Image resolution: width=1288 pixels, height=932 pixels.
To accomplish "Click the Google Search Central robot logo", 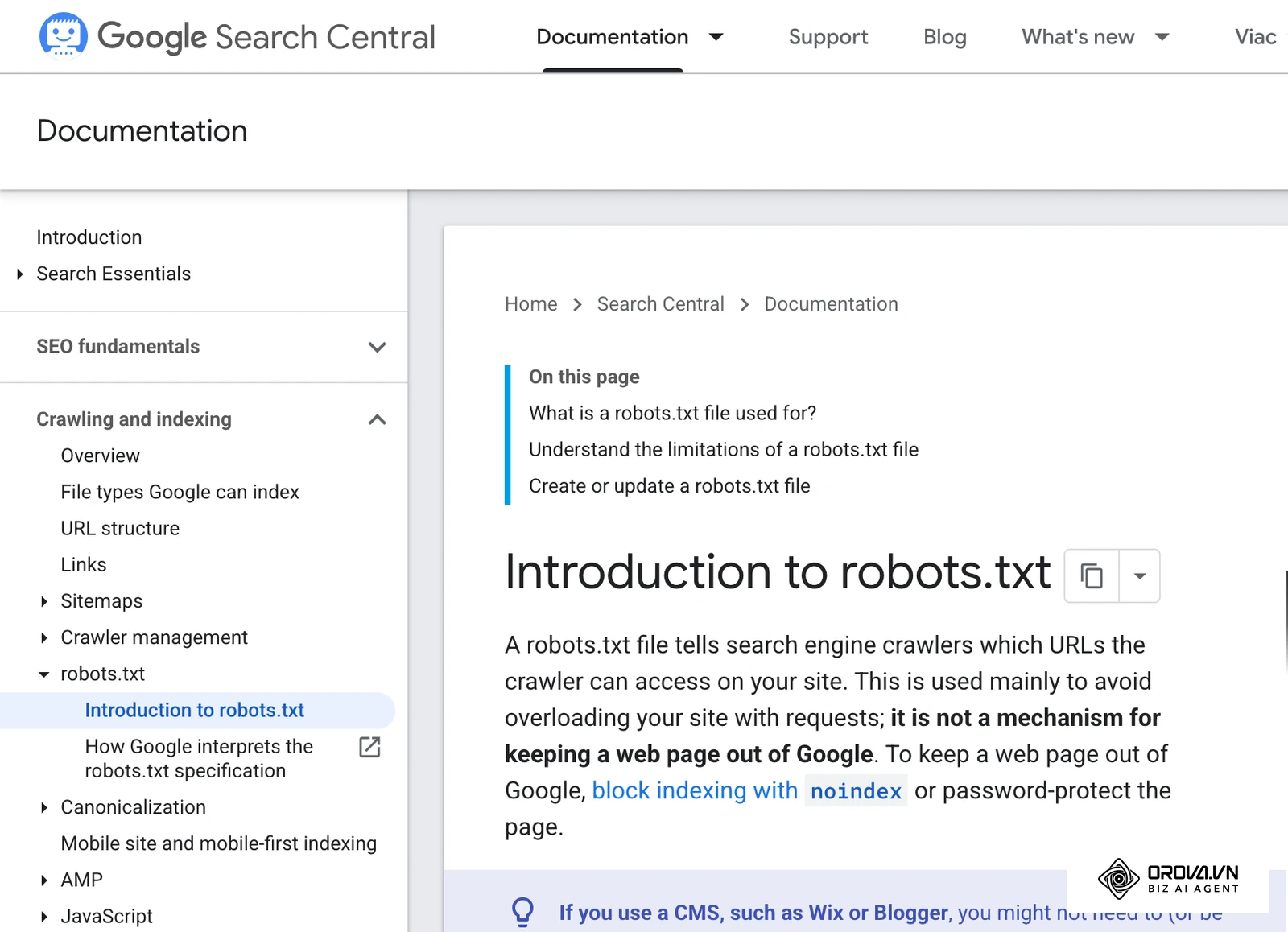I will [64, 36].
